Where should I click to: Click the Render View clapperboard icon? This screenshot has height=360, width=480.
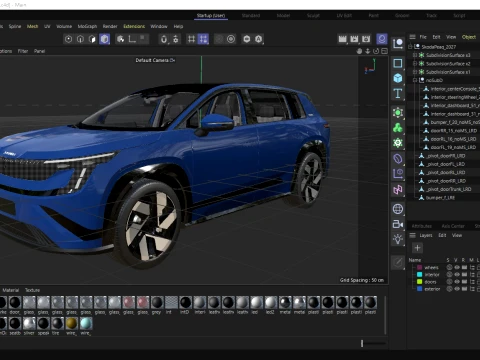pyautogui.click(x=342, y=39)
